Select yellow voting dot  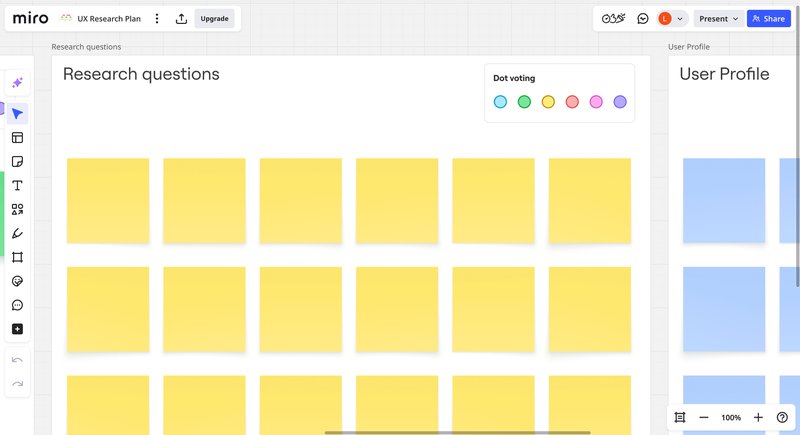[x=548, y=101]
